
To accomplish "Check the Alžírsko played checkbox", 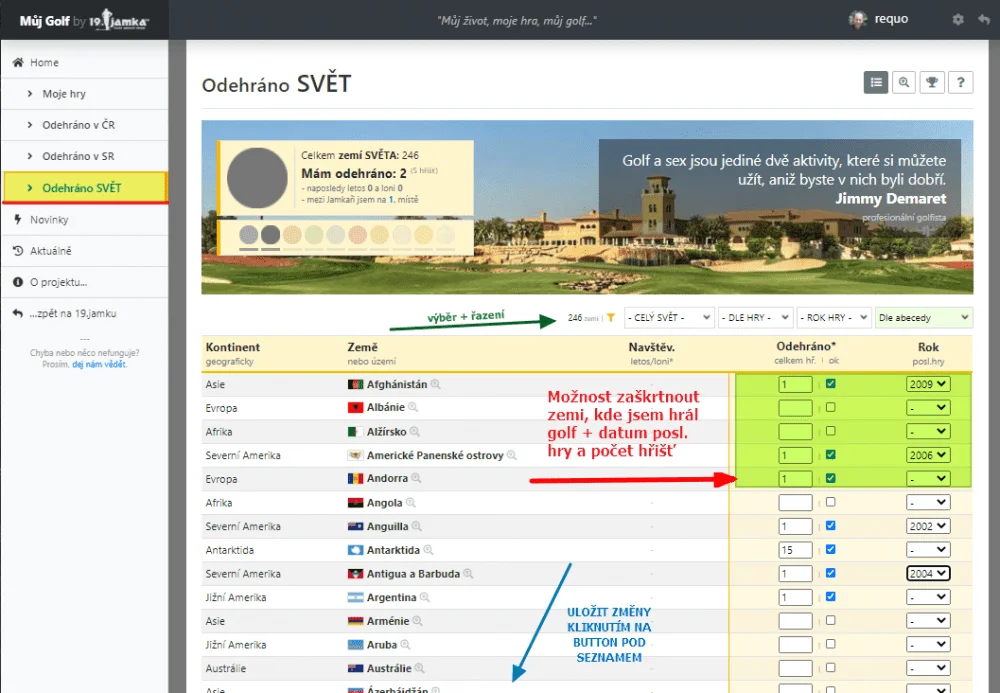I will coord(830,431).
